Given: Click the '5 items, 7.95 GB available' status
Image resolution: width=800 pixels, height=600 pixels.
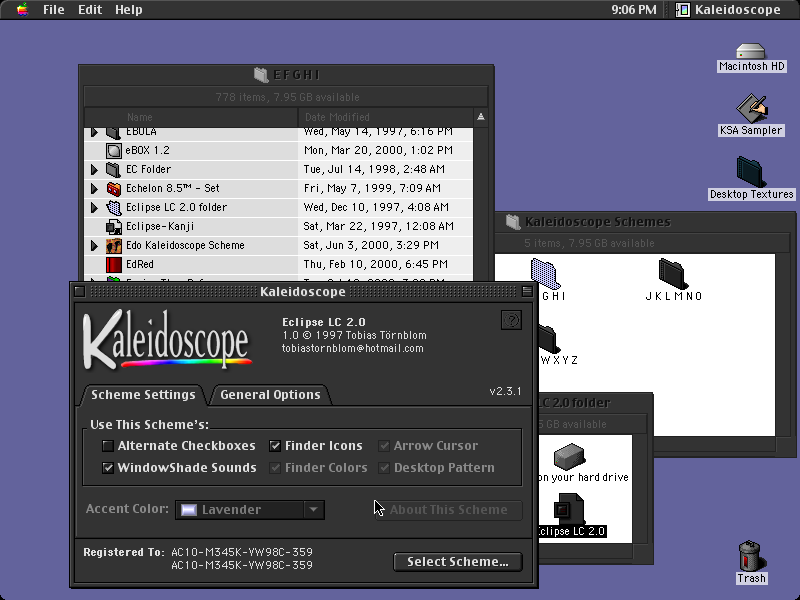Looking at the screenshot, I should click(589, 243).
